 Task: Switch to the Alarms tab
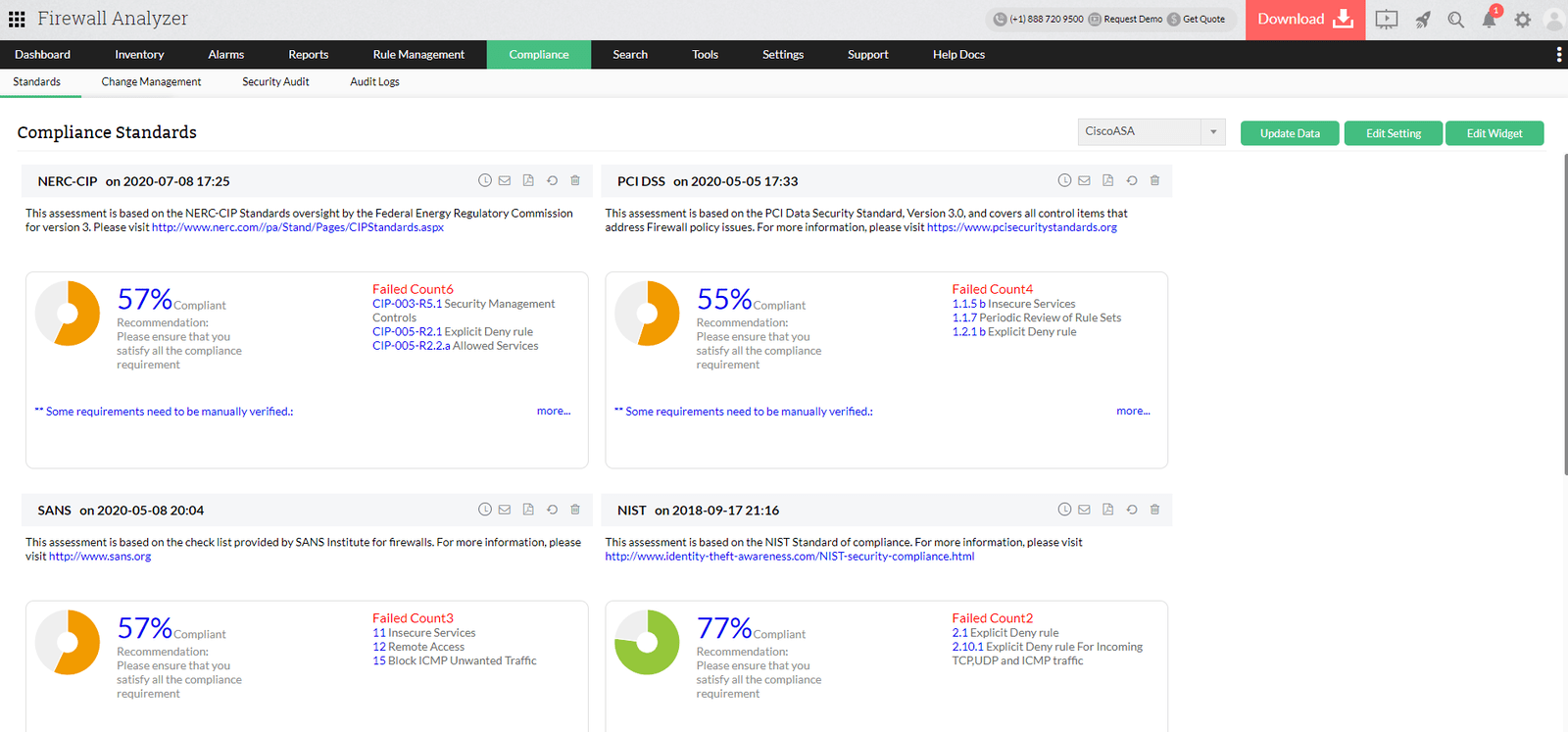point(225,55)
